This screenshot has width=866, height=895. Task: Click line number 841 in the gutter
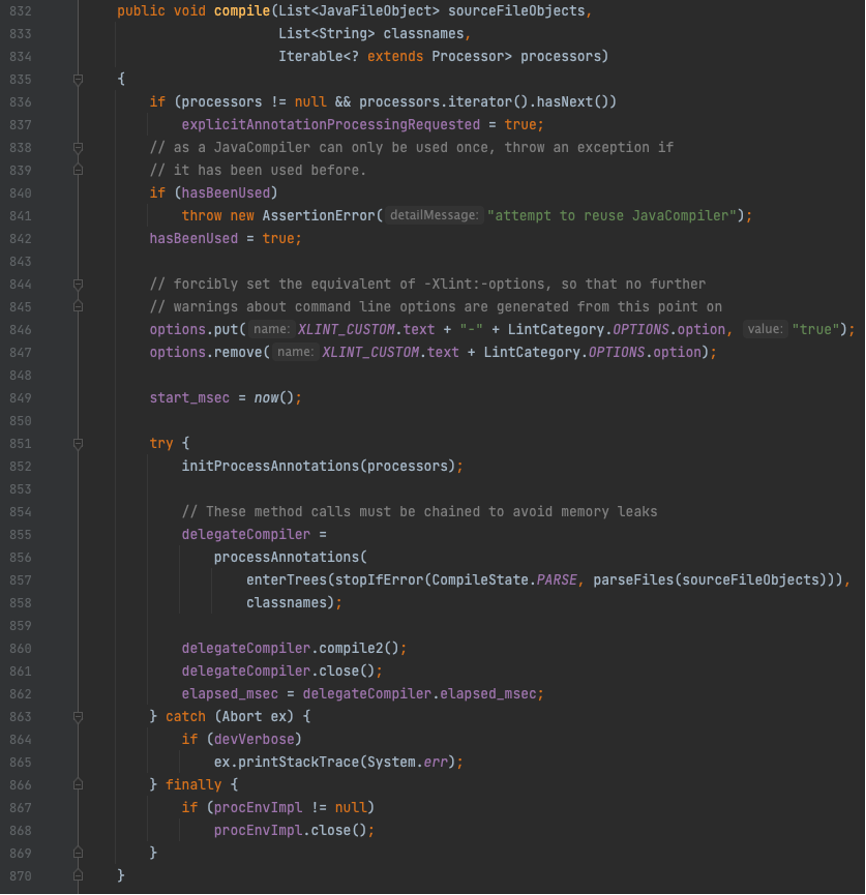click(x=20, y=216)
